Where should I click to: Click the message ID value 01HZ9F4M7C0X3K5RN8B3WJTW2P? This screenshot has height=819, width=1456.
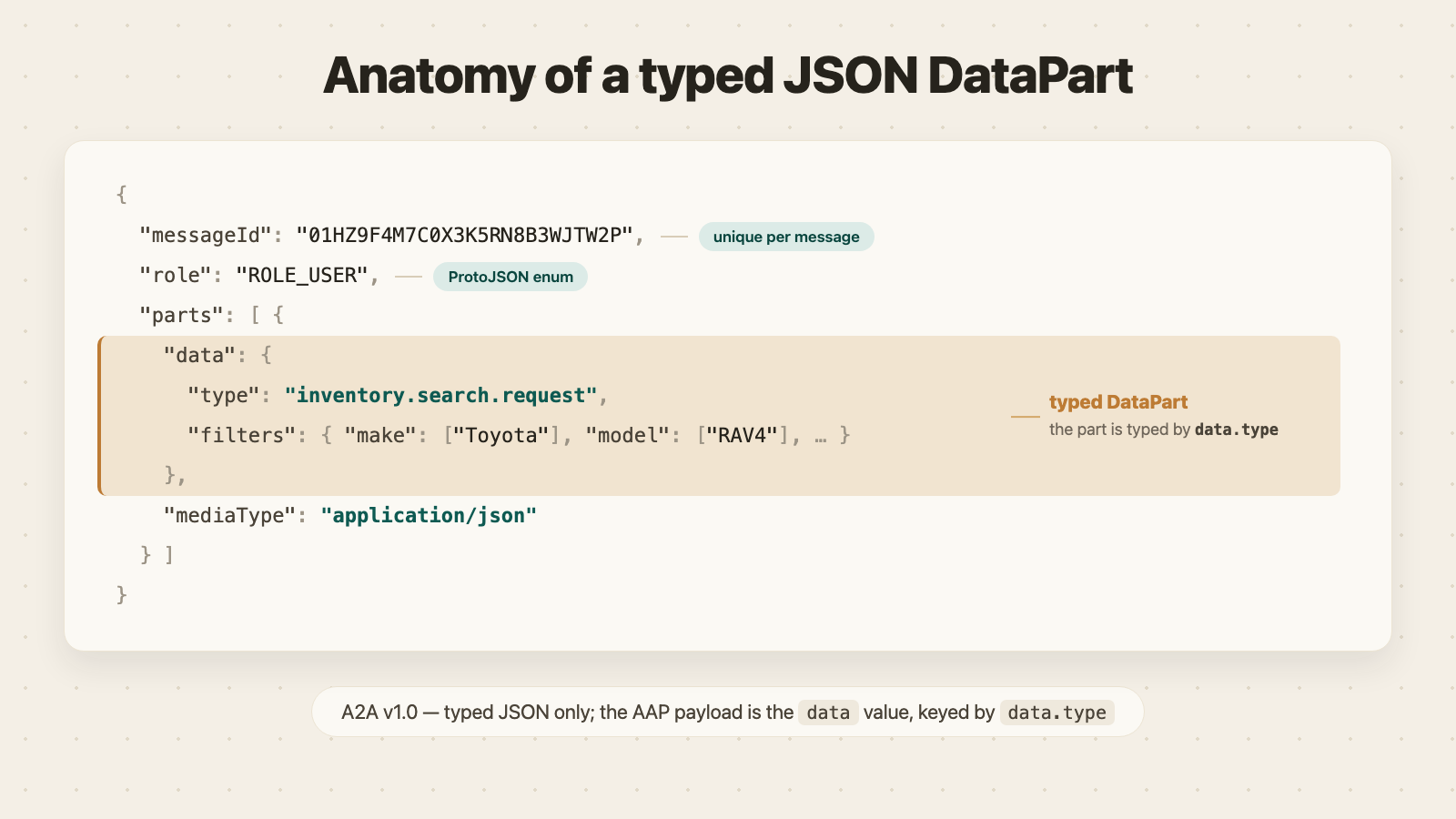click(x=464, y=236)
